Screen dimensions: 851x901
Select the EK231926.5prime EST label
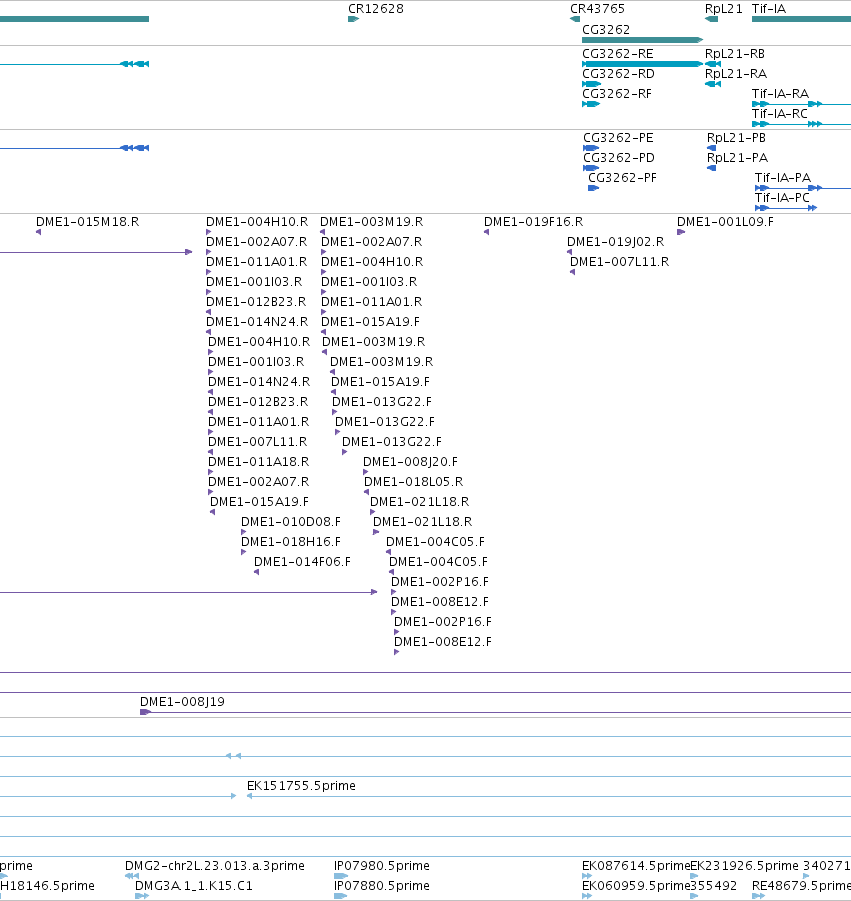click(744, 865)
